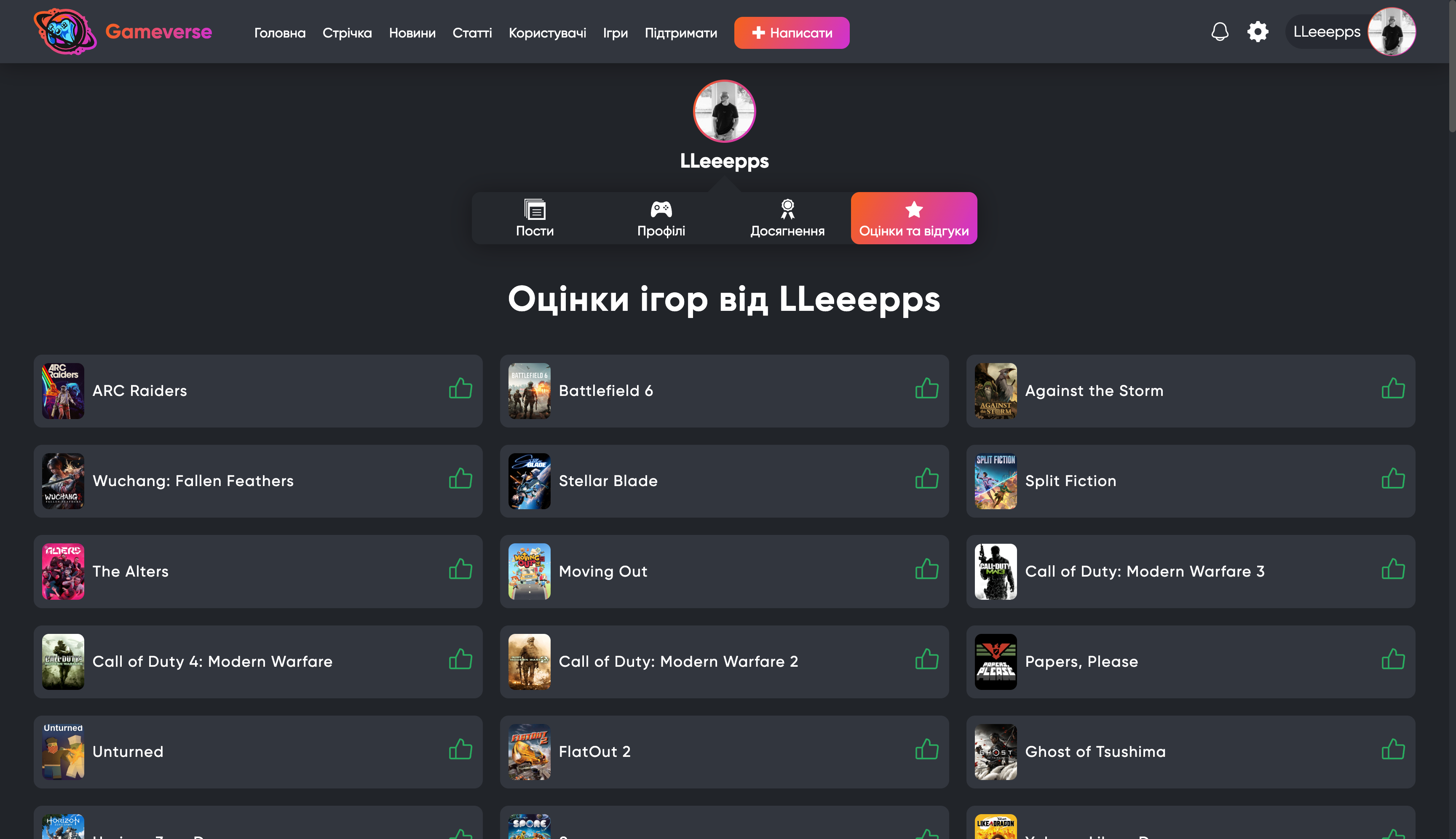Click thumbs-up icon on Split Fiction

[1393, 479]
